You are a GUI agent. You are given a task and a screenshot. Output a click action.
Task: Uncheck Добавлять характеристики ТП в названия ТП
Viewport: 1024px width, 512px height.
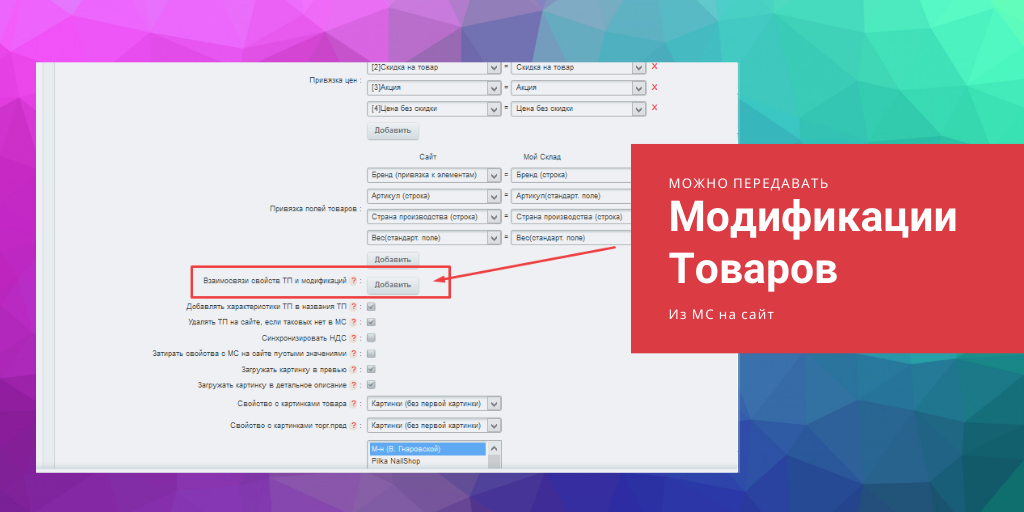click(371, 306)
